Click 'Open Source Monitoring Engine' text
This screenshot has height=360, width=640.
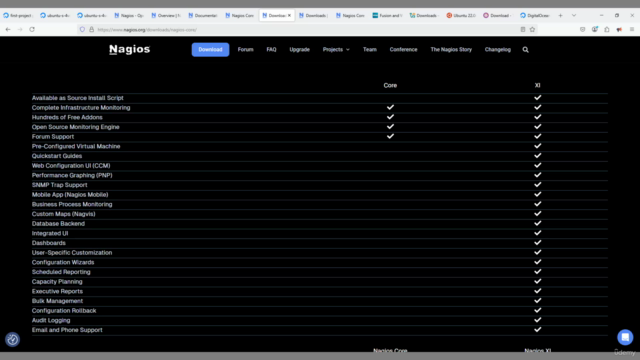[x=76, y=127]
